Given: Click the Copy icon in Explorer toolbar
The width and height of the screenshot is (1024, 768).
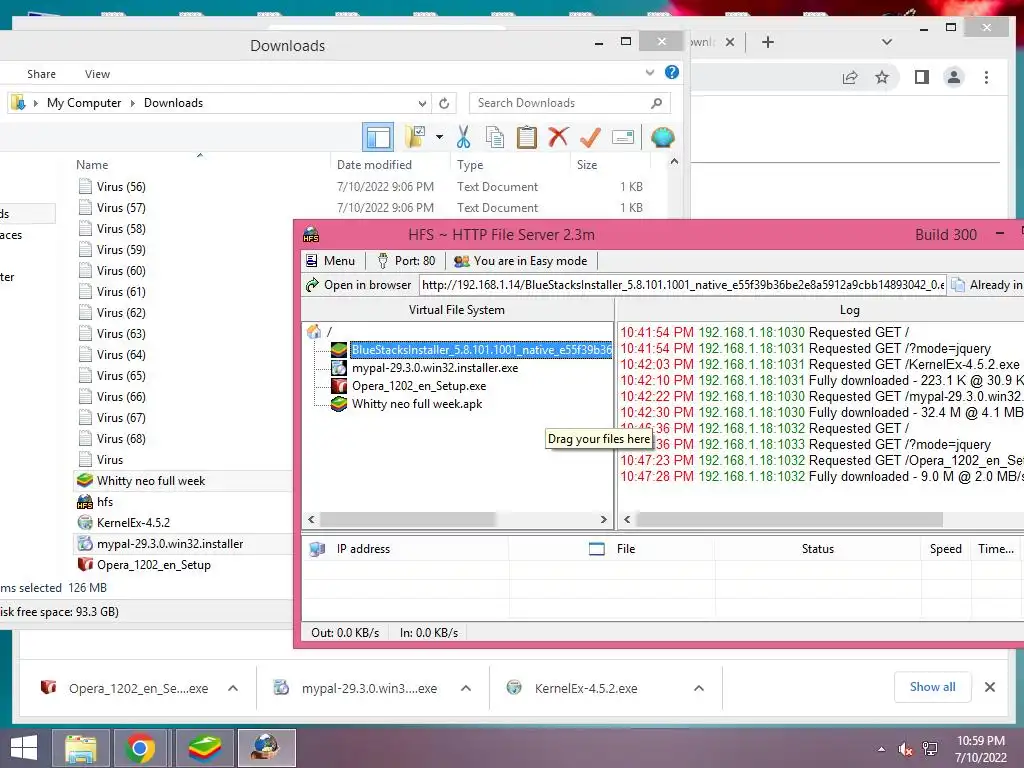Looking at the screenshot, I should [494, 137].
